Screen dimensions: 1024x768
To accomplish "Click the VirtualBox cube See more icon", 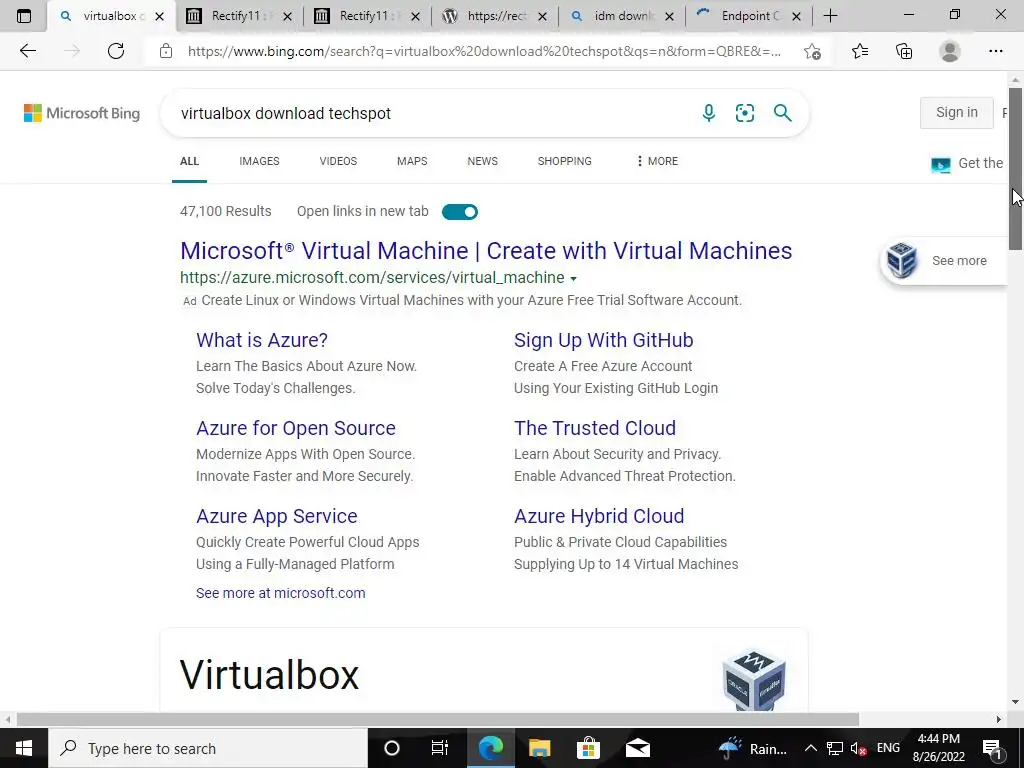I will click(x=902, y=260).
